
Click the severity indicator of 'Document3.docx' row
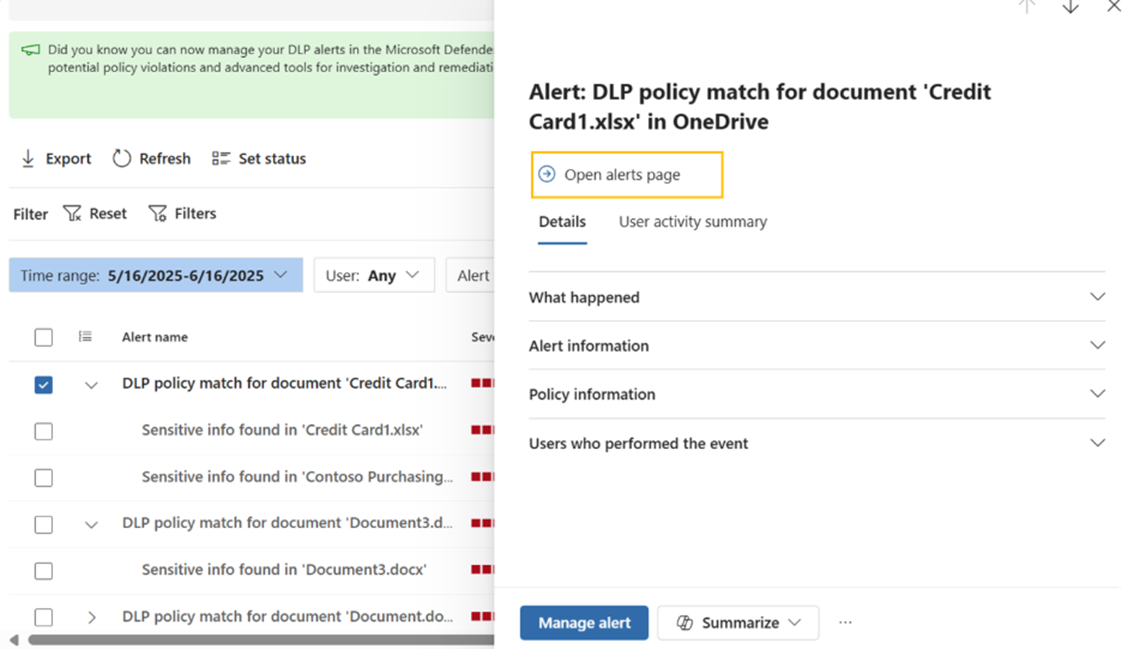(x=482, y=570)
